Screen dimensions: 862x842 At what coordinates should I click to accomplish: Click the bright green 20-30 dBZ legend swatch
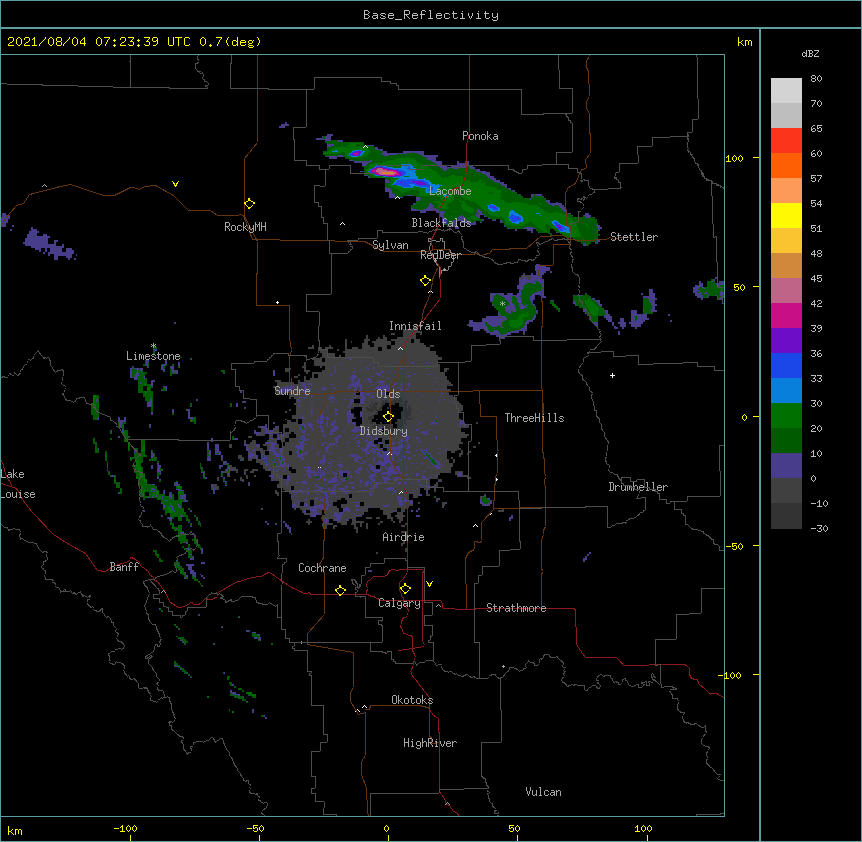(786, 416)
